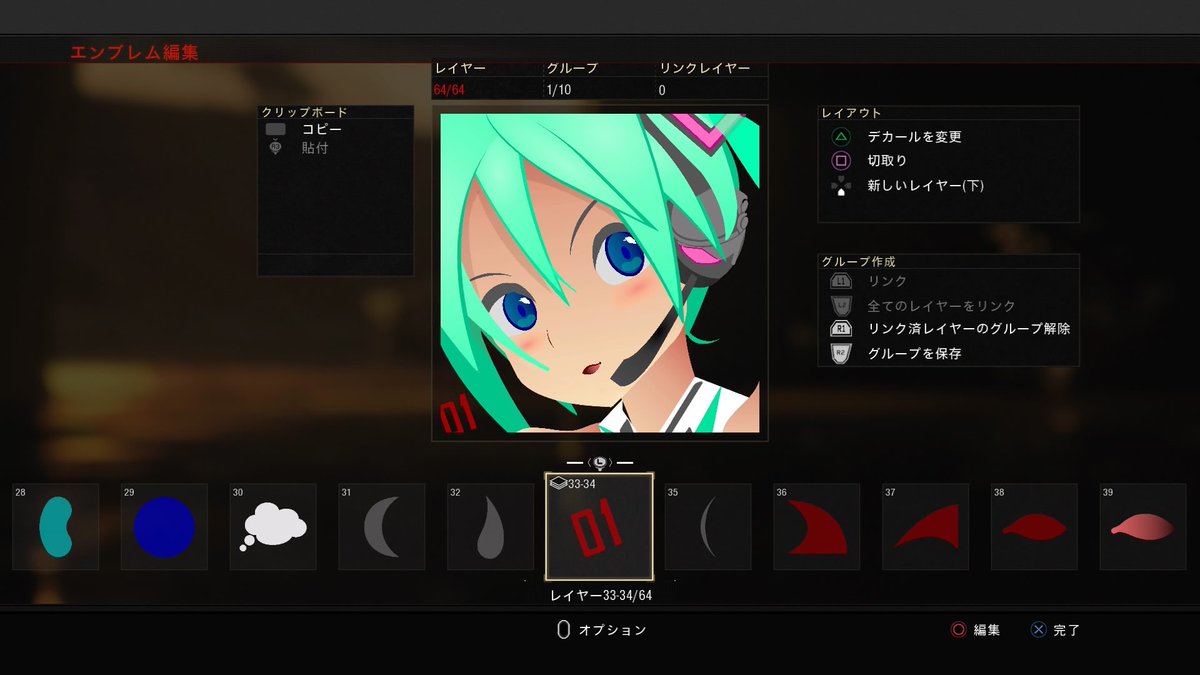Click the linked layers stack icon on 33-34
The height and width of the screenshot is (675, 1200).
click(x=558, y=483)
